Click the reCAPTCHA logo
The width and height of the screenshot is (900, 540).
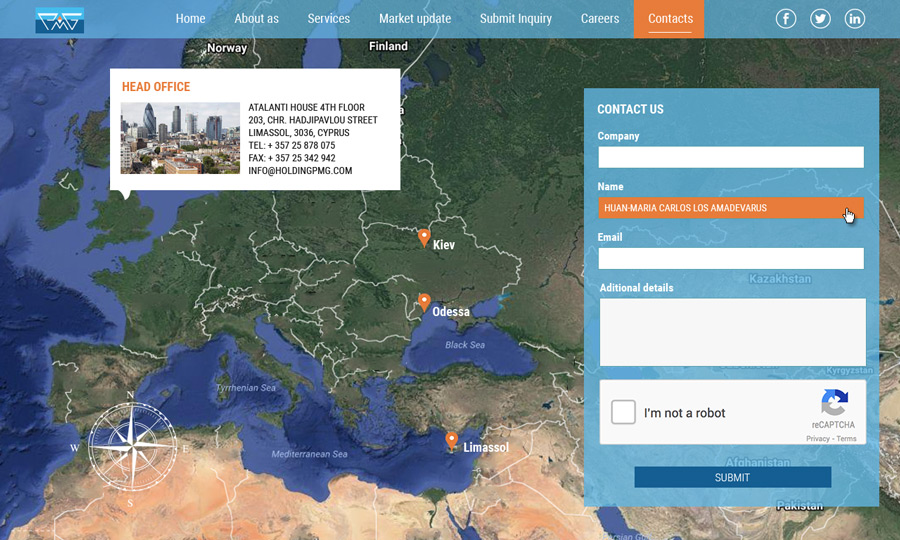click(834, 403)
